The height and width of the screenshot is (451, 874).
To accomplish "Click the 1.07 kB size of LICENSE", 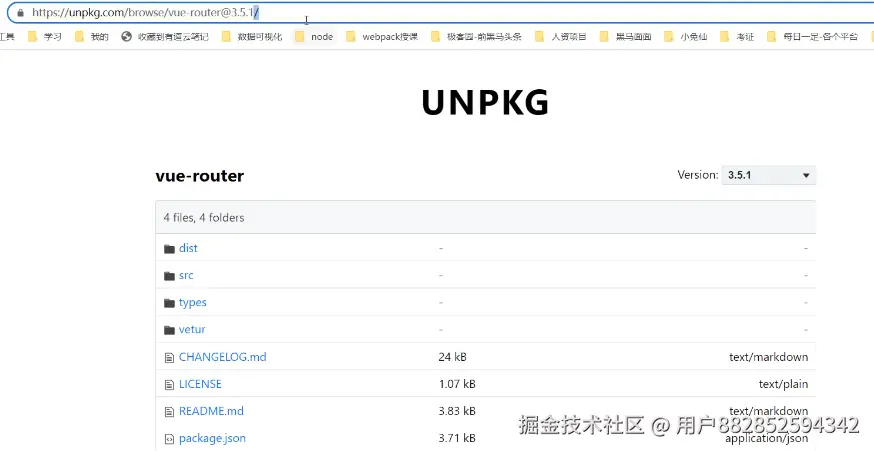I will (x=457, y=384).
